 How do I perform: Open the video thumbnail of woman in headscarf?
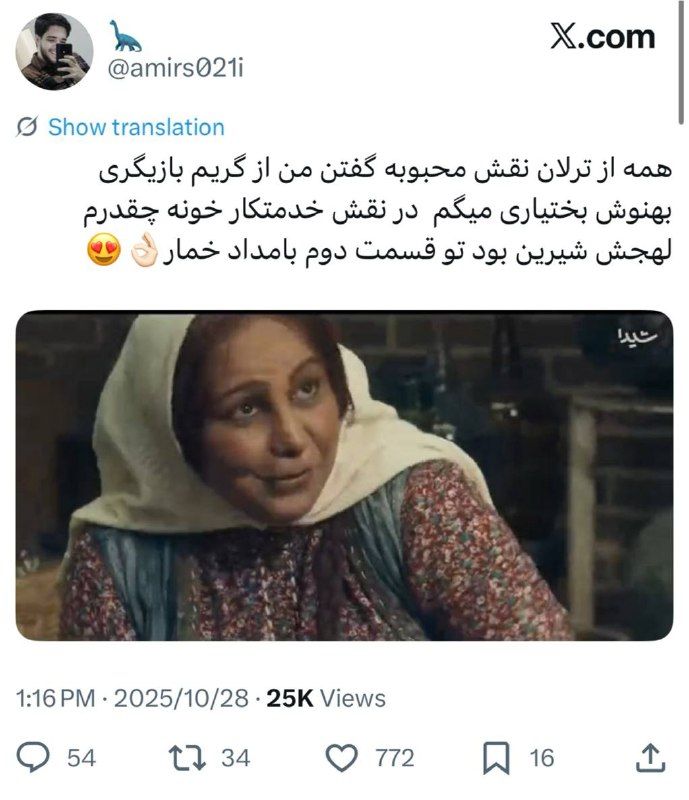point(344,476)
